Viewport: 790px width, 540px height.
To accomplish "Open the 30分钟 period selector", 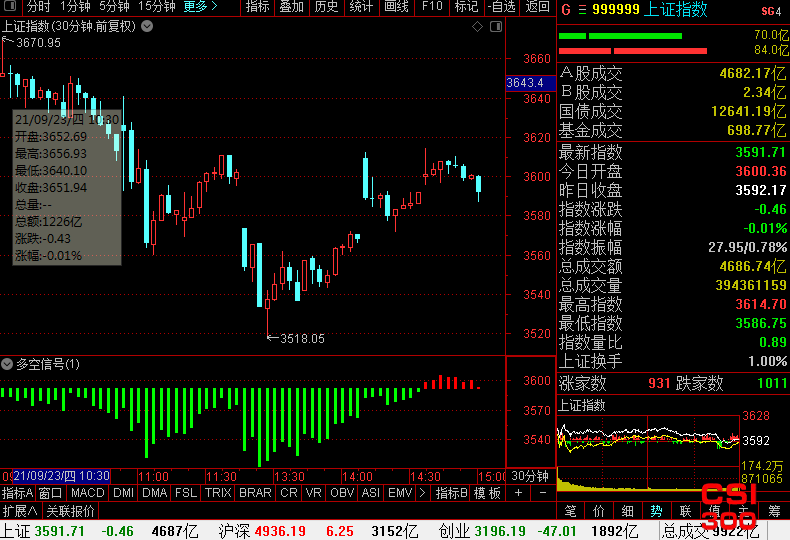I will click(530, 476).
